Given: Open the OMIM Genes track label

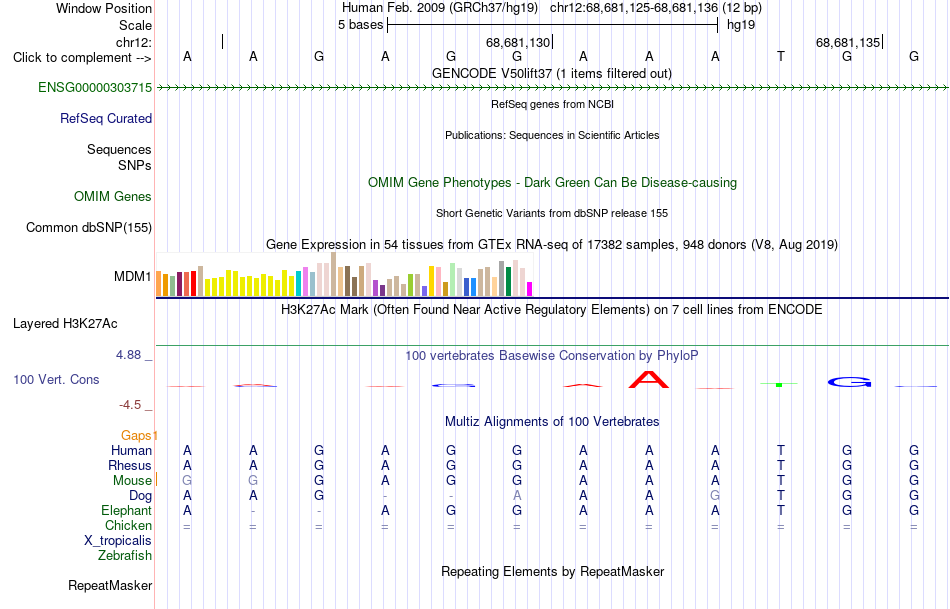Looking at the screenshot, I should pyautogui.click(x=113, y=196).
